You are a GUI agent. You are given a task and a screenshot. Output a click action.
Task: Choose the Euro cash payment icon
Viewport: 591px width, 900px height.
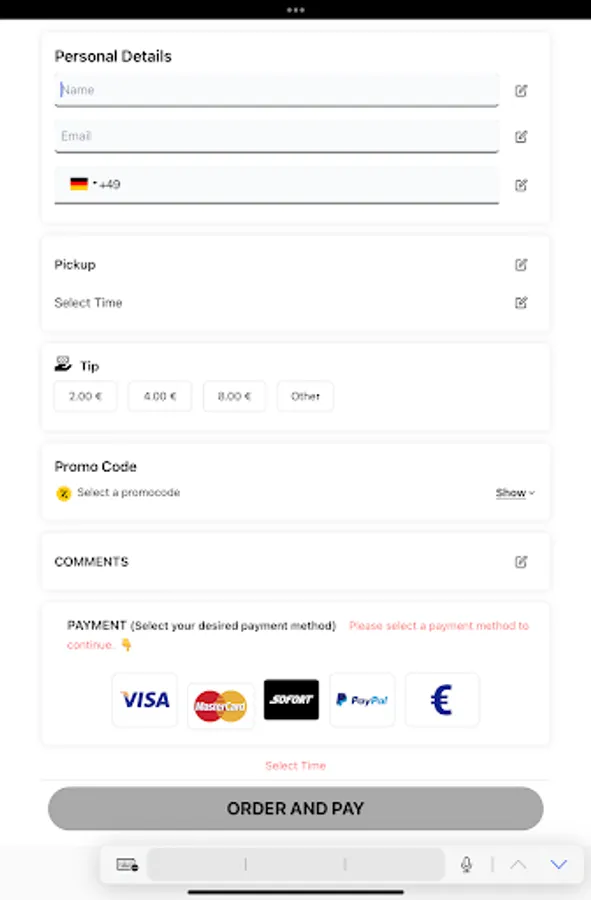click(x=441, y=699)
